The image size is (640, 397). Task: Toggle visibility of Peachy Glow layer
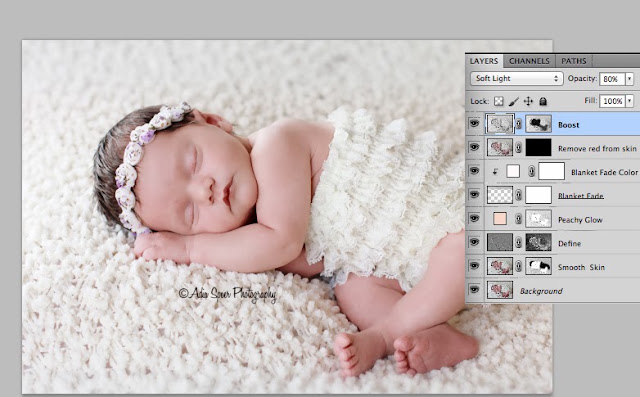[x=474, y=218]
